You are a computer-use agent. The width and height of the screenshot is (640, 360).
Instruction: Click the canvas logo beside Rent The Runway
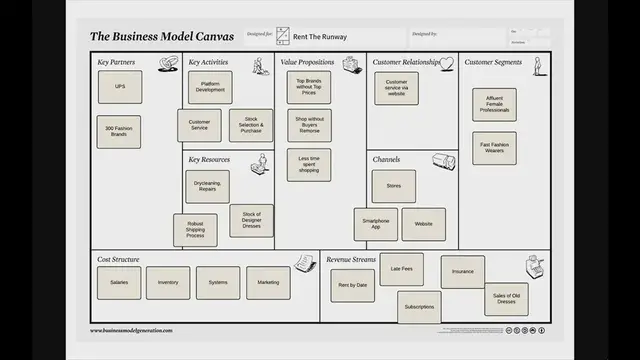pyautogui.click(x=283, y=36)
